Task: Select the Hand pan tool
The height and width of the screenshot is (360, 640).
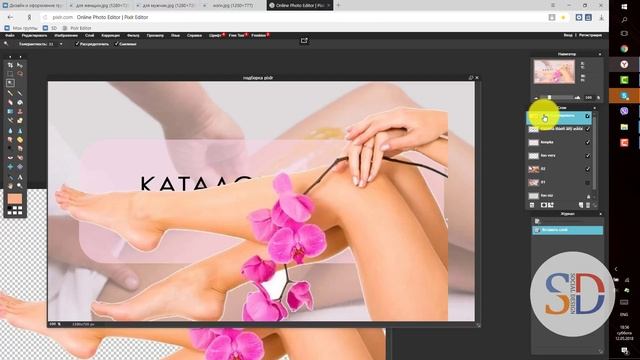Action: point(10,186)
